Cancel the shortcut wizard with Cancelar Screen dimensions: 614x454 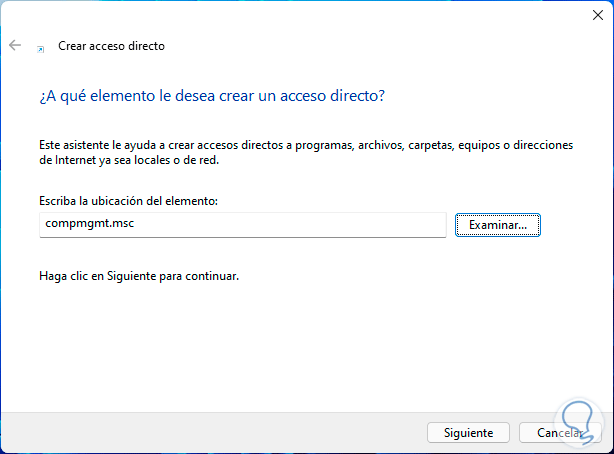click(x=555, y=433)
